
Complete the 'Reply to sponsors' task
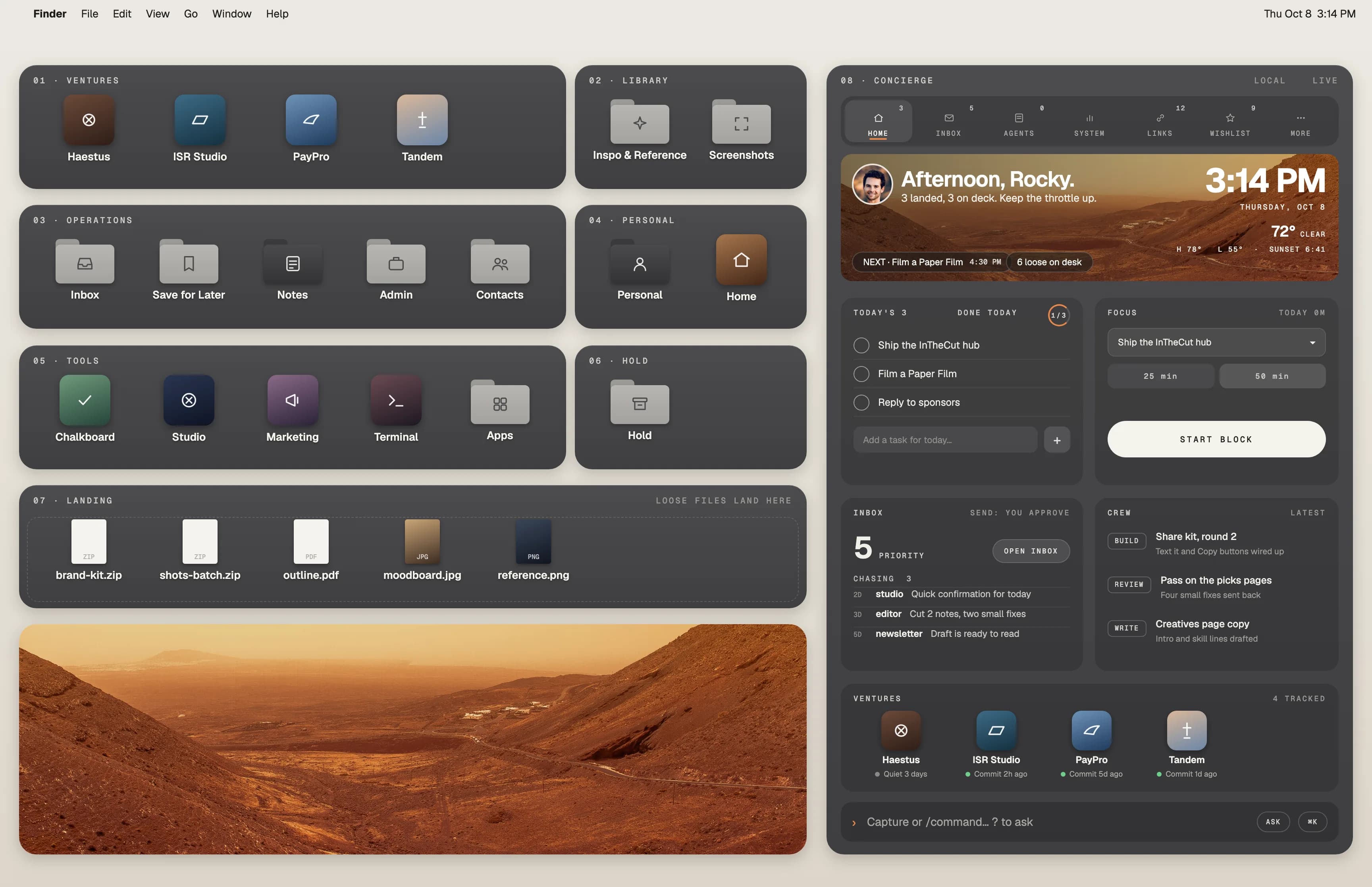pos(861,403)
